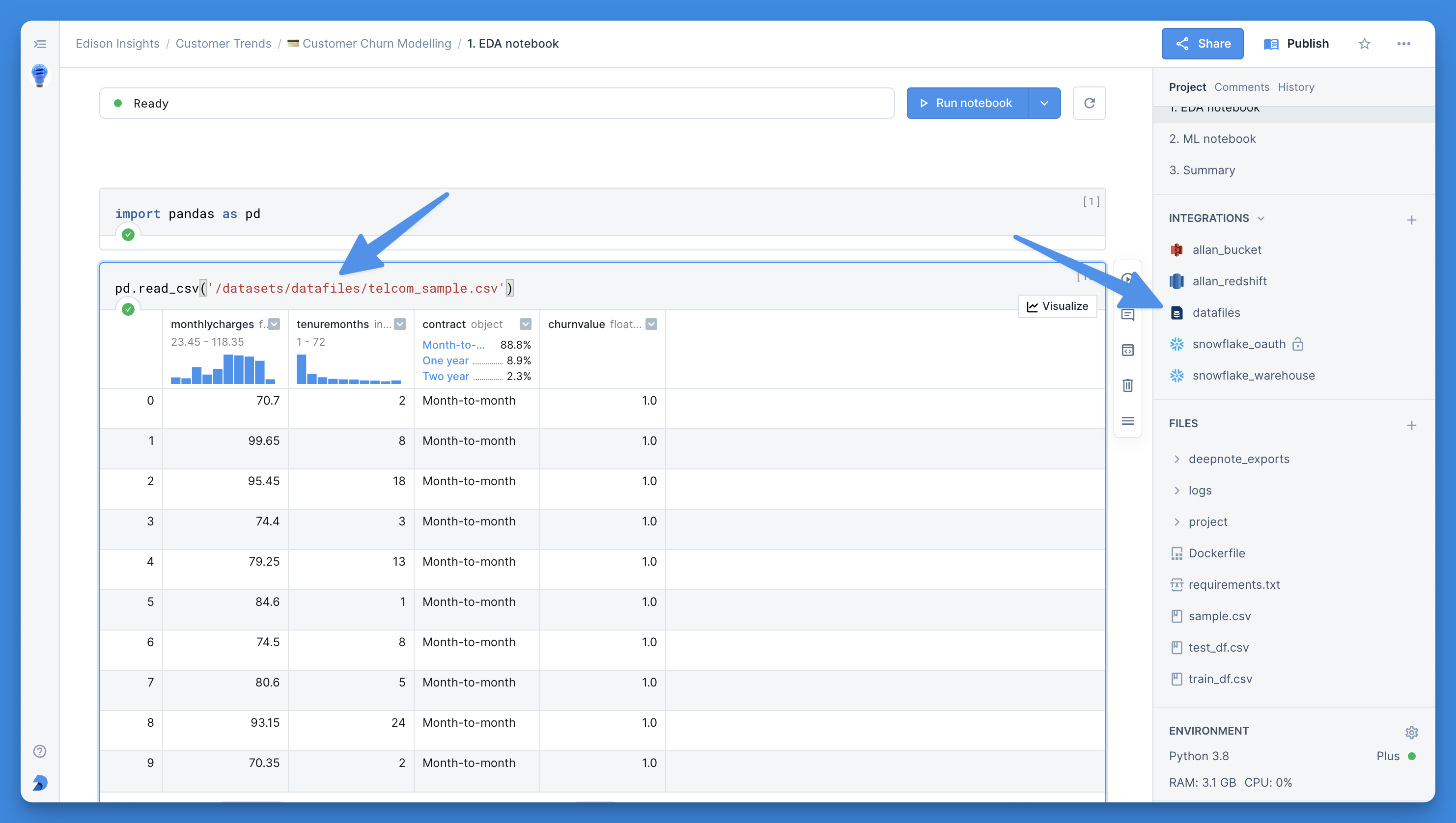Click the Python 3.8 environment label
Viewport: 1456px width, 823px height.
[1199, 756]
